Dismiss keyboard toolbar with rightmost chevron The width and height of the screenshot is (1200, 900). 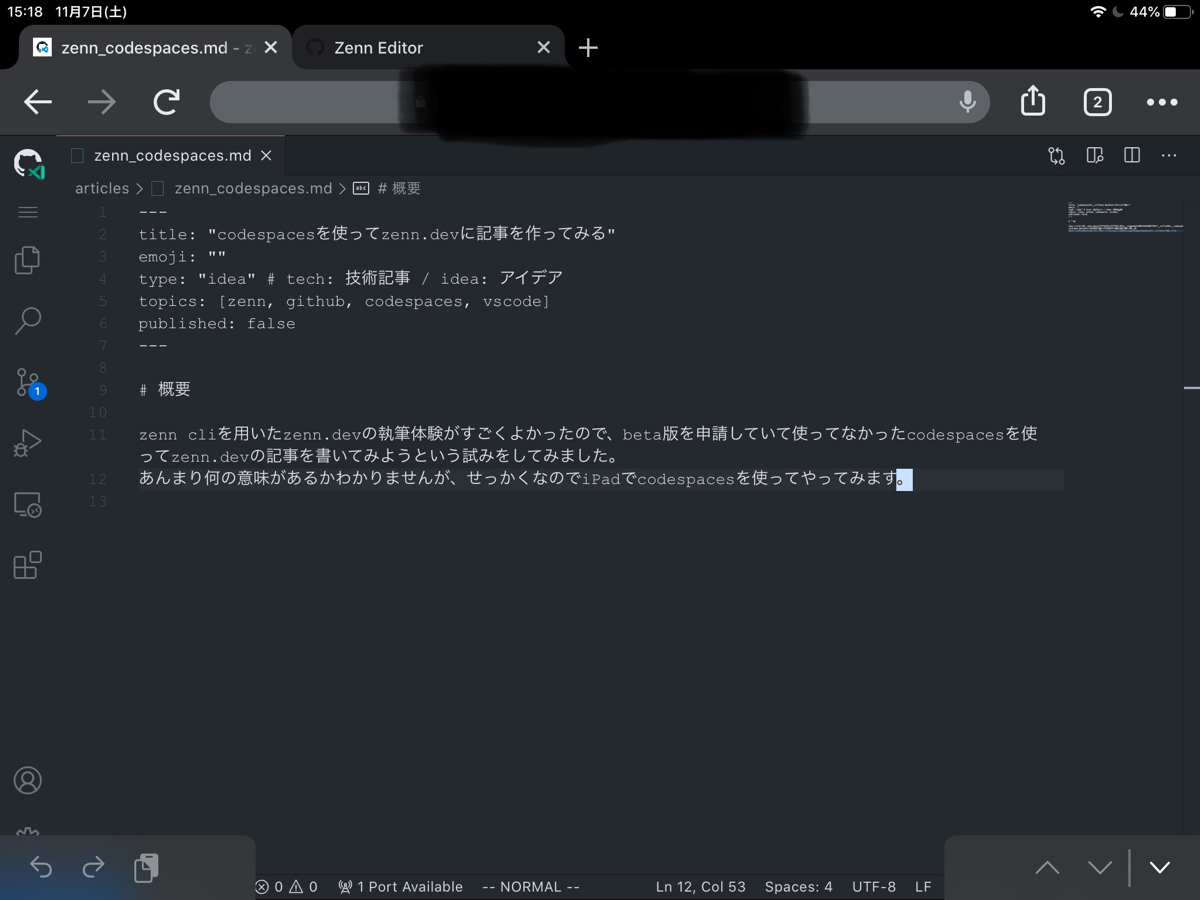click(x=1160, y=868)
